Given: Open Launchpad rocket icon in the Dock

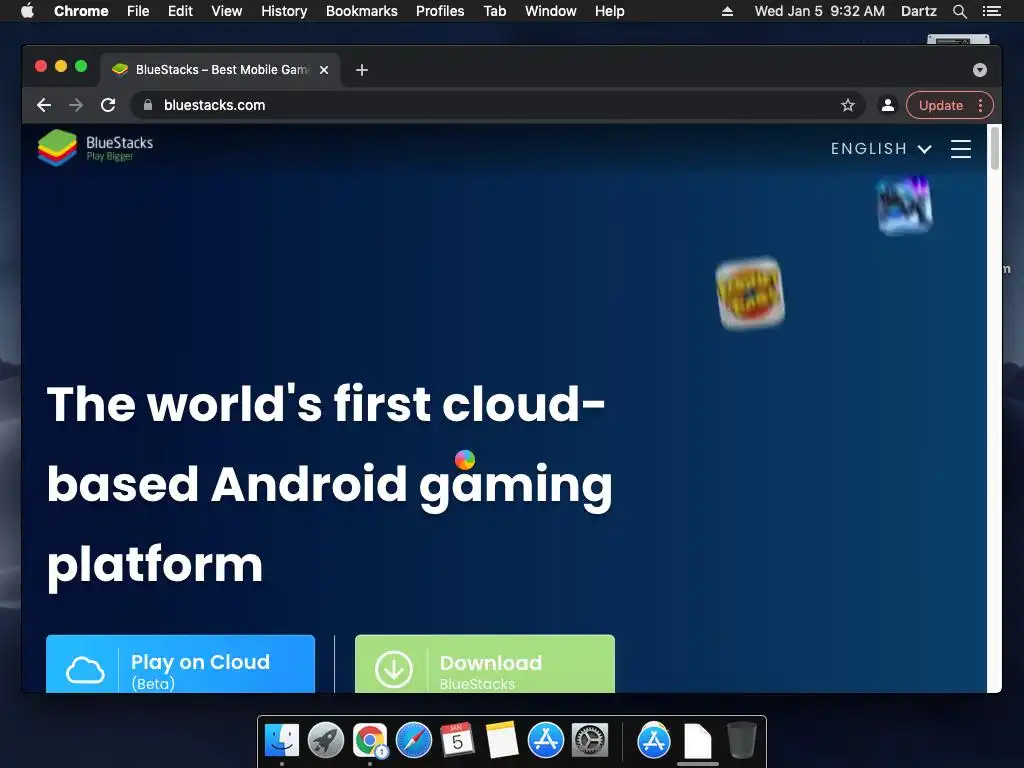Looking at the screenshot, I should click(x=325, y=740).
